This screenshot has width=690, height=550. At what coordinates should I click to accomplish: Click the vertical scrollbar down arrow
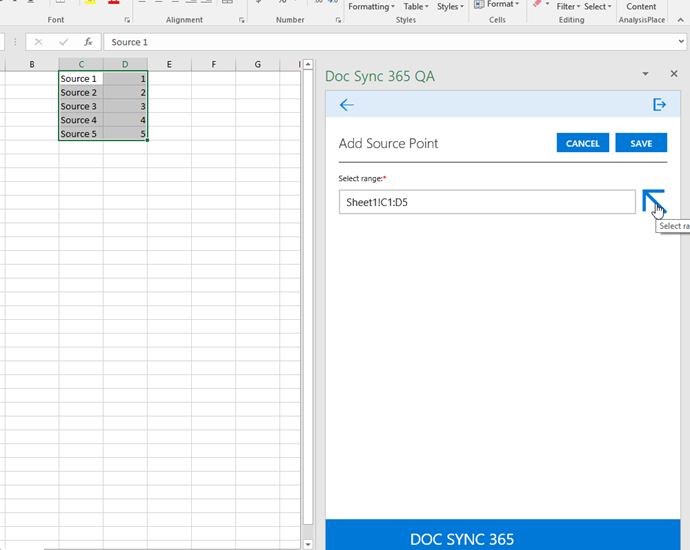308,544
